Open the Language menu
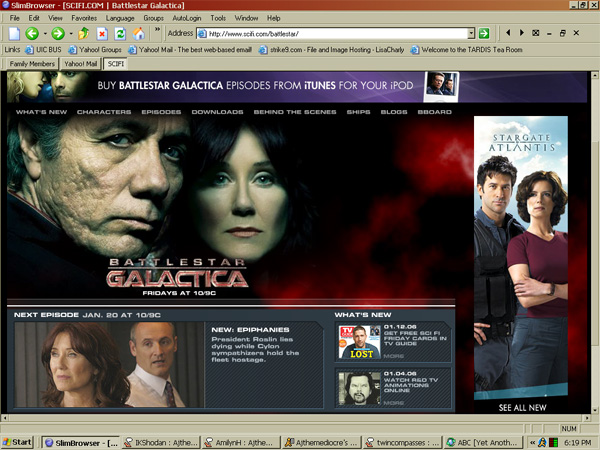 (120, 18)
